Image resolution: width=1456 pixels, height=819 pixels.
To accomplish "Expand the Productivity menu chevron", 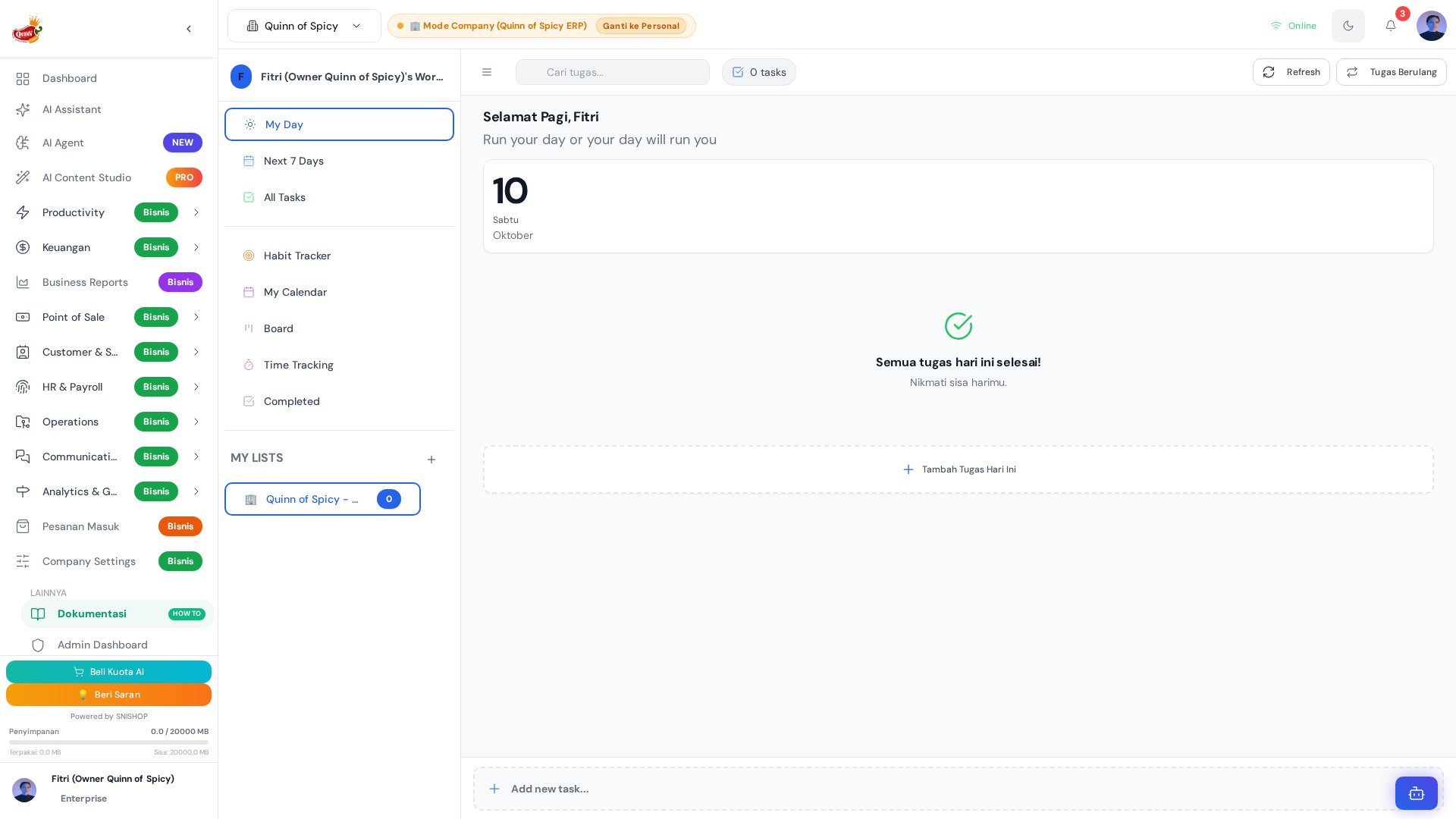I will (196, 212).
